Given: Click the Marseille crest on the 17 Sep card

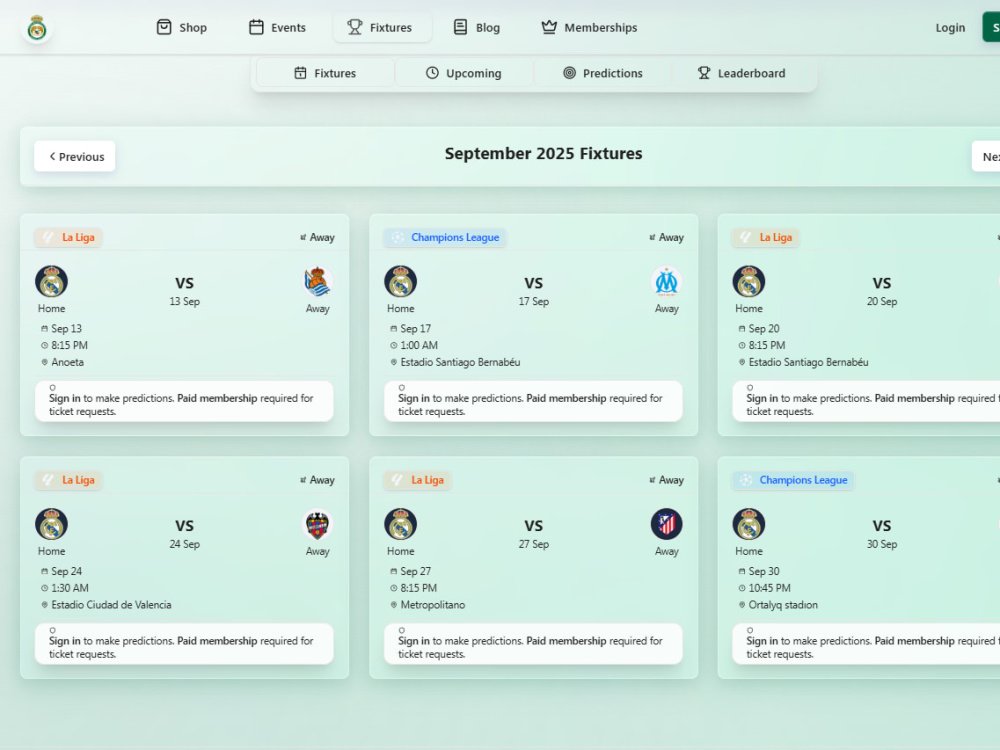Looking at the screenshot, I should pyautogui.click(x=666, y=281).
